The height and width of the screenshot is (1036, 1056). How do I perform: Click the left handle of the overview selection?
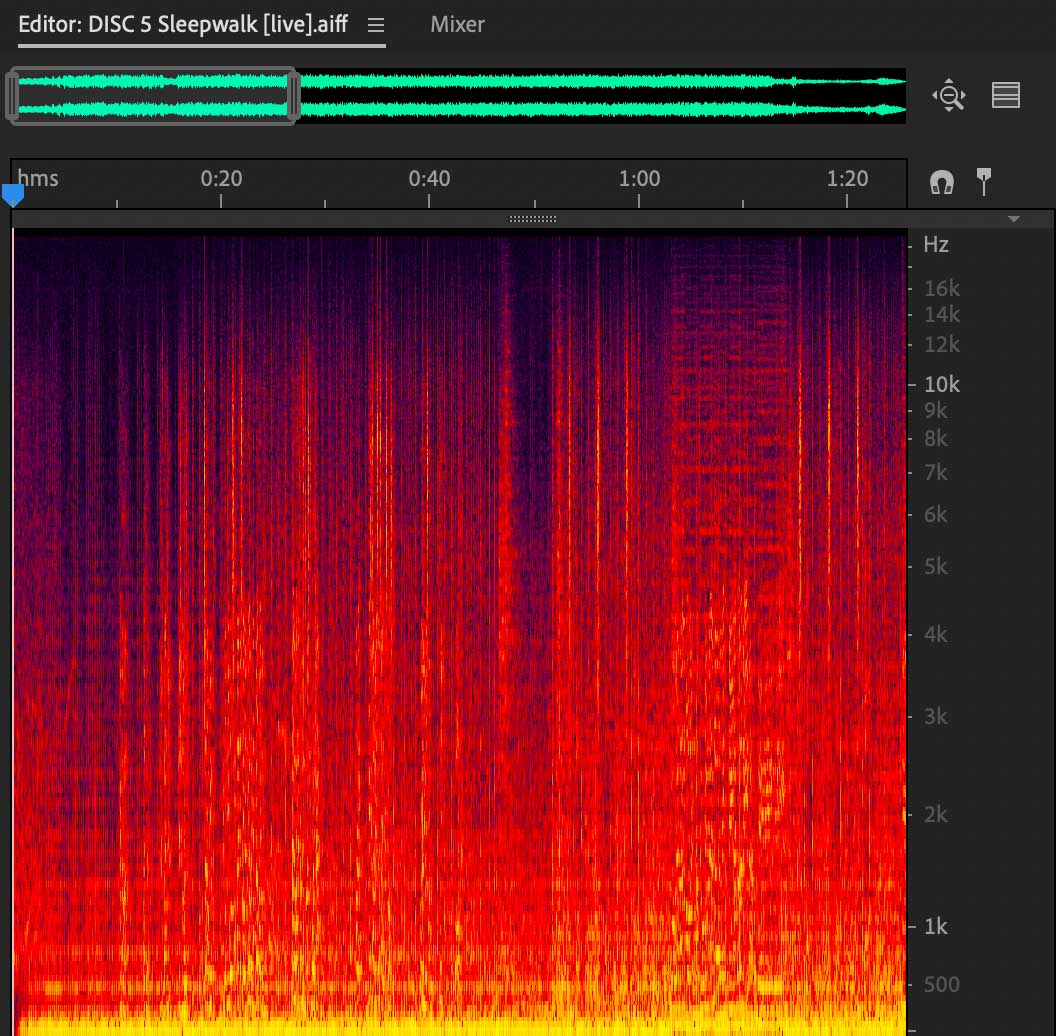pos(13,96)
